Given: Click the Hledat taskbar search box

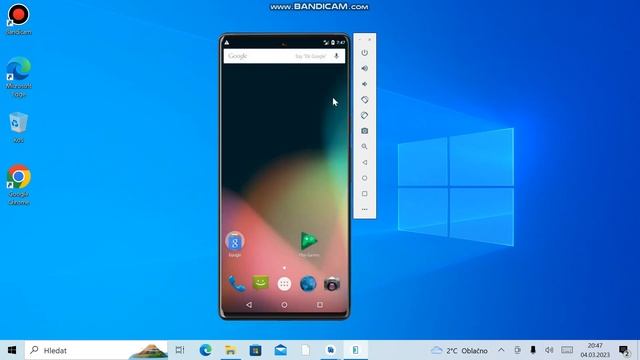Looking at the screenshot, I should 96,350.
